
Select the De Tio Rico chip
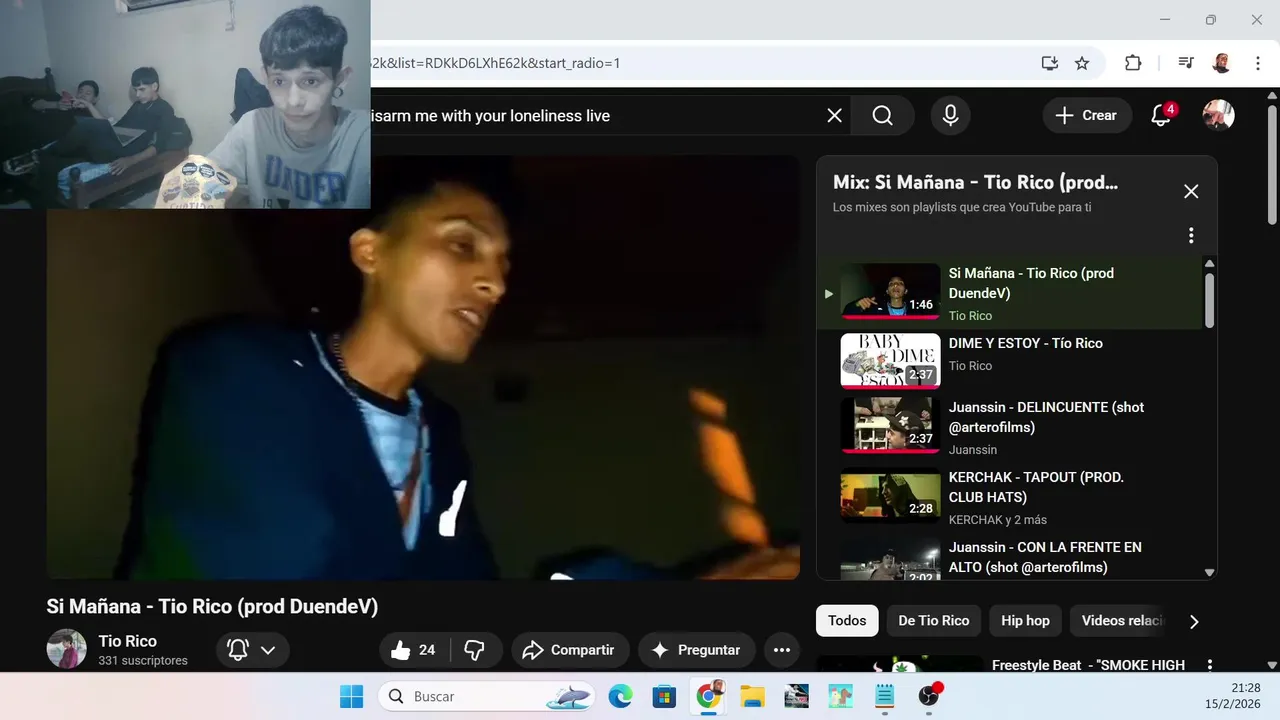point(933,621)
